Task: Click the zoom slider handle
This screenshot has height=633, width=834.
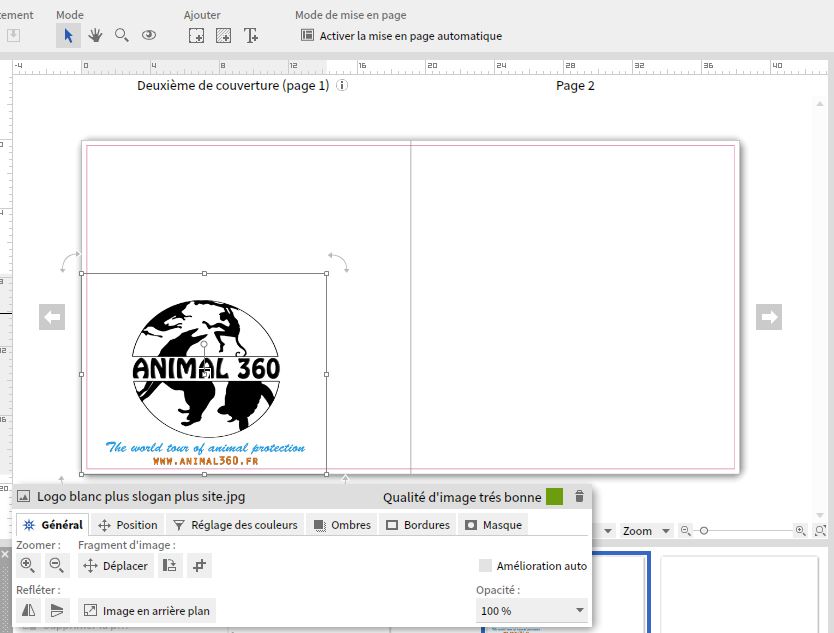Action: 704,531
